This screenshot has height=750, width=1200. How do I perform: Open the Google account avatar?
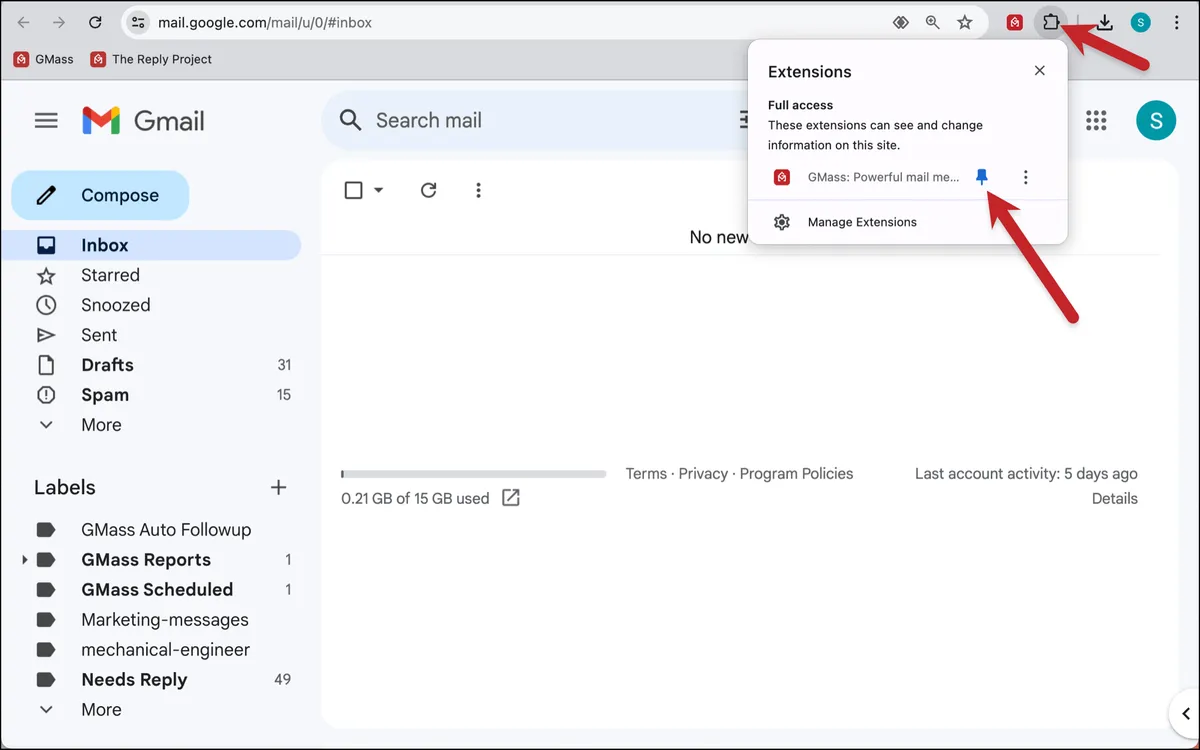1156,121
